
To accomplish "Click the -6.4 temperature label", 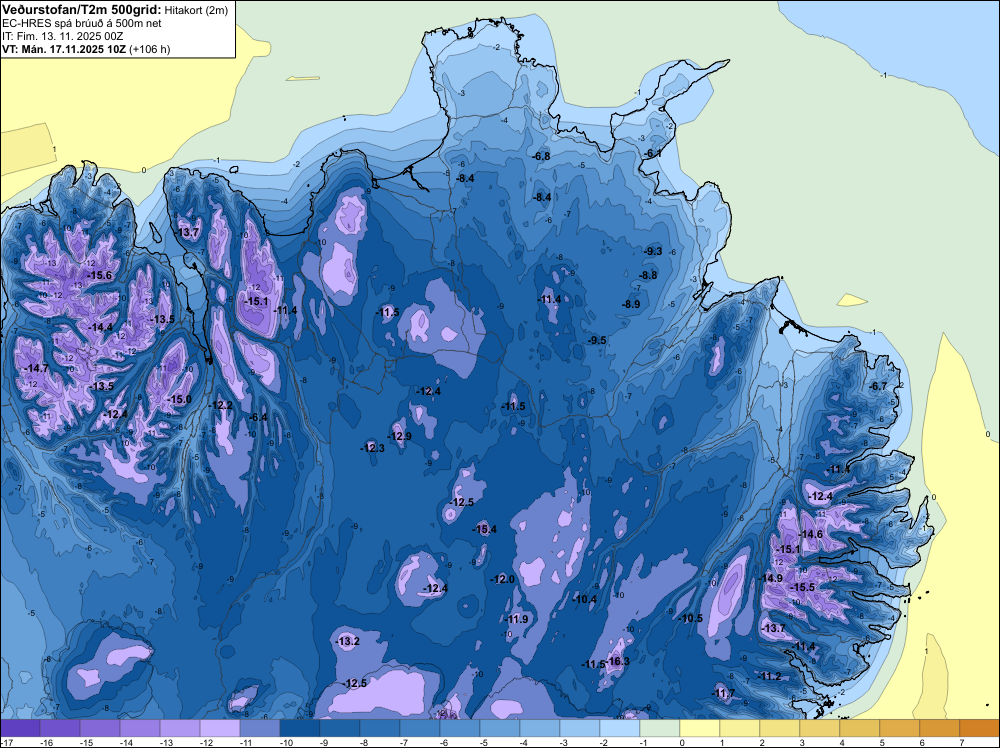I will (258, 417).
